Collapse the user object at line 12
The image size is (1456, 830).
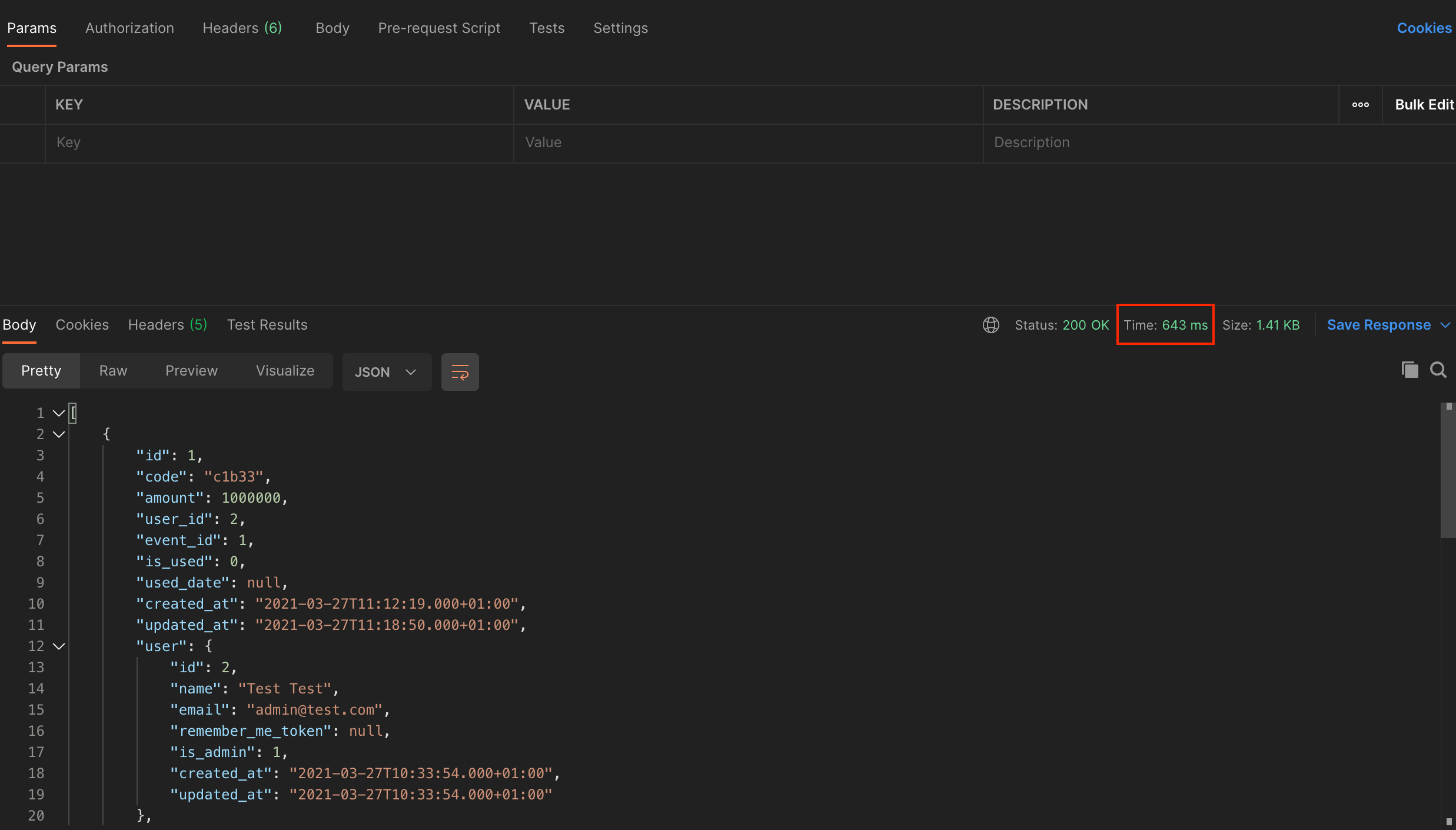click(x=59, y=646)
